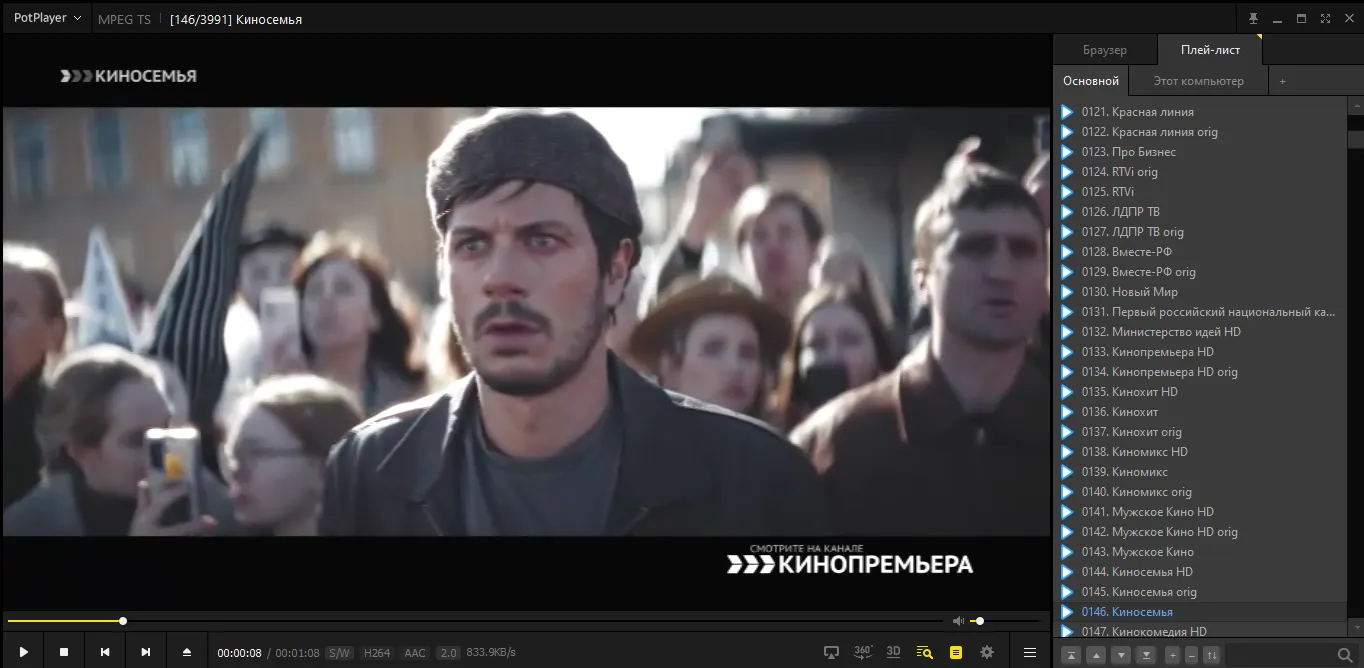Click the Play button
Viewport: 1364px width, 668px height.
point(23,652)
